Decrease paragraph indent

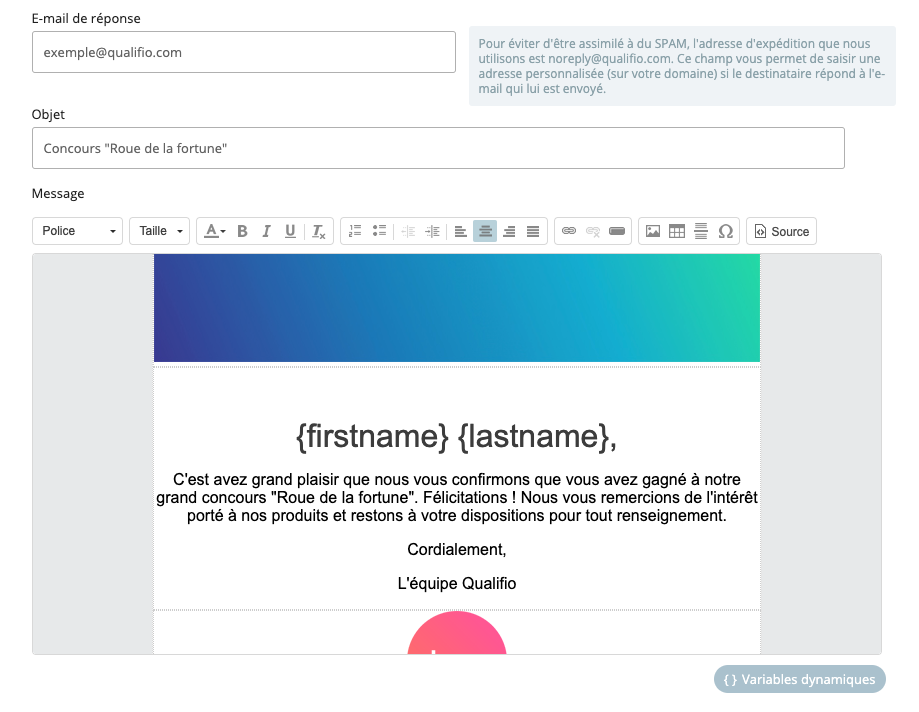click(408, 231)
